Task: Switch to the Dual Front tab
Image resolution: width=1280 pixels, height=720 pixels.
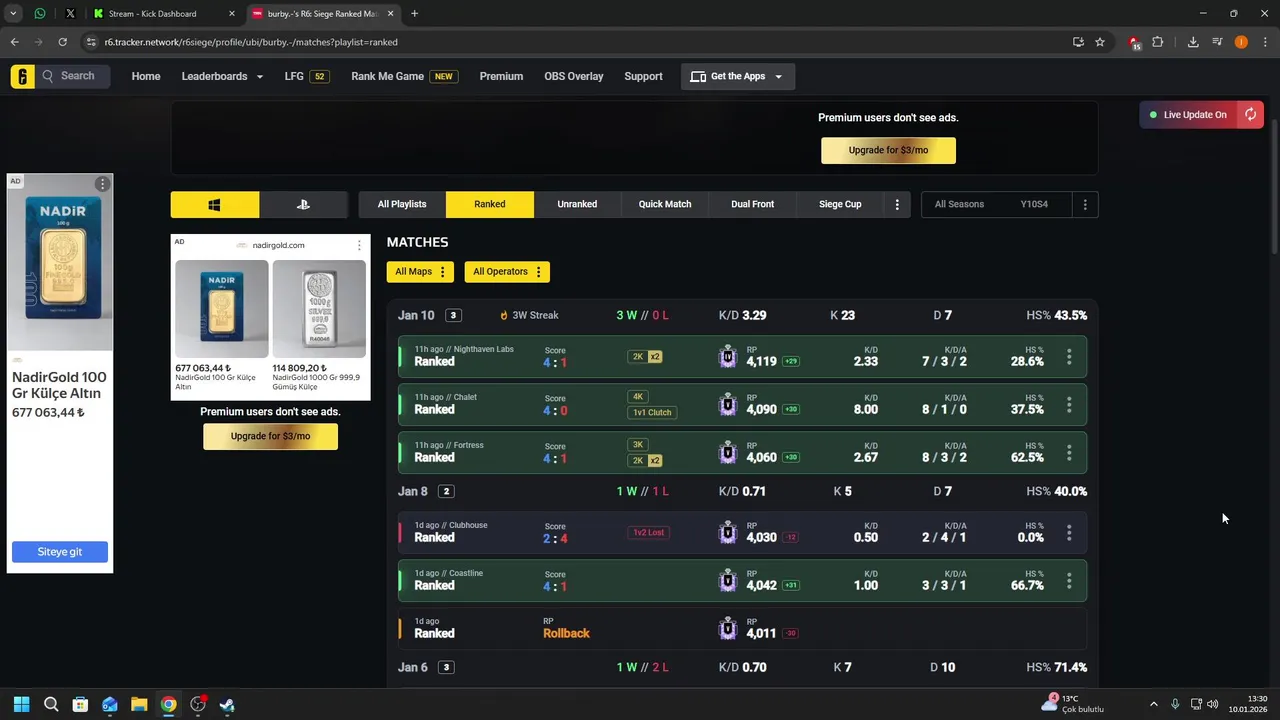Action: [x=752, y=204]
